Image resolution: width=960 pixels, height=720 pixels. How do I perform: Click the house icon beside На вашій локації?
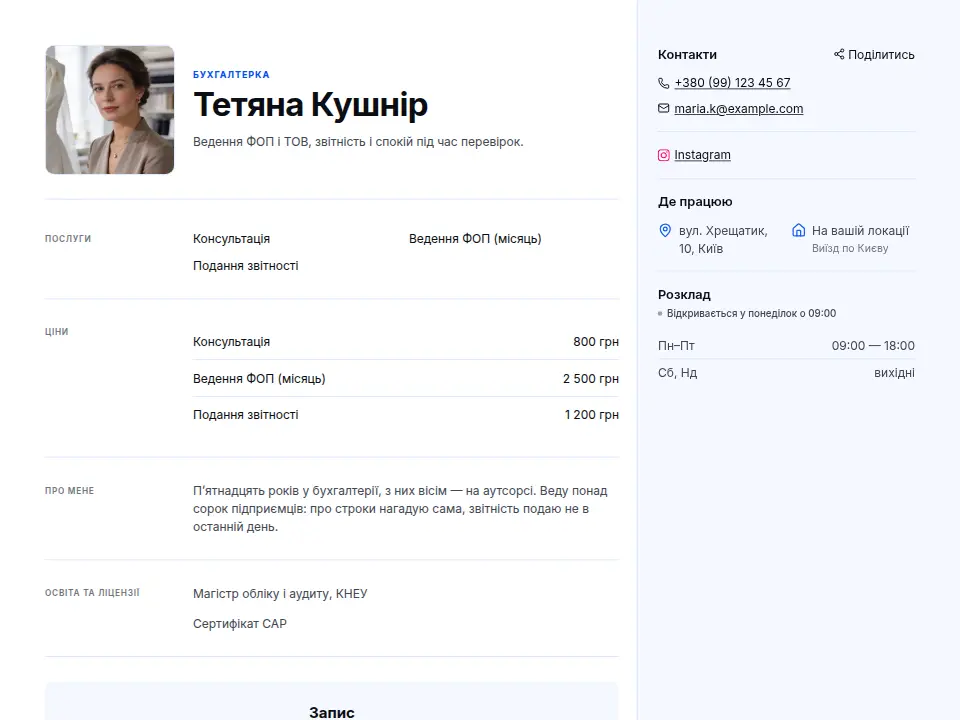798,230
